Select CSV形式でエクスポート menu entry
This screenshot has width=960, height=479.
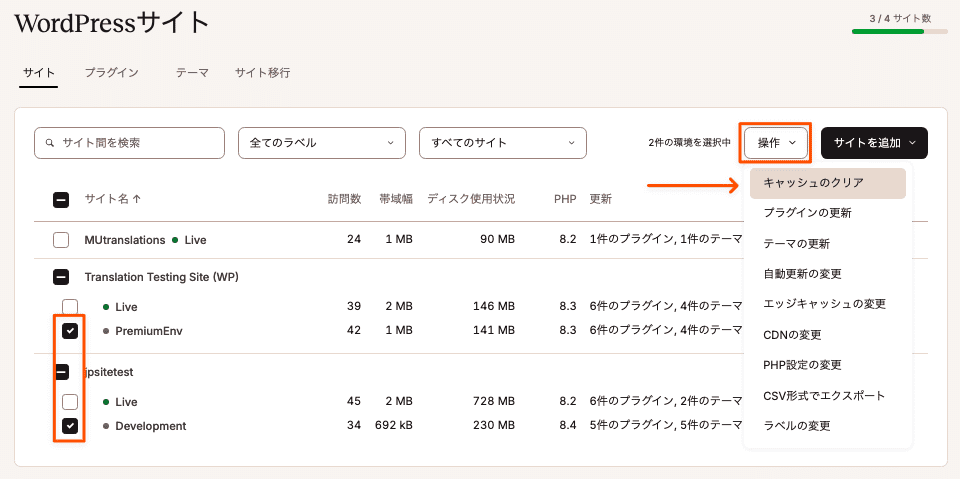pos(823,395)
